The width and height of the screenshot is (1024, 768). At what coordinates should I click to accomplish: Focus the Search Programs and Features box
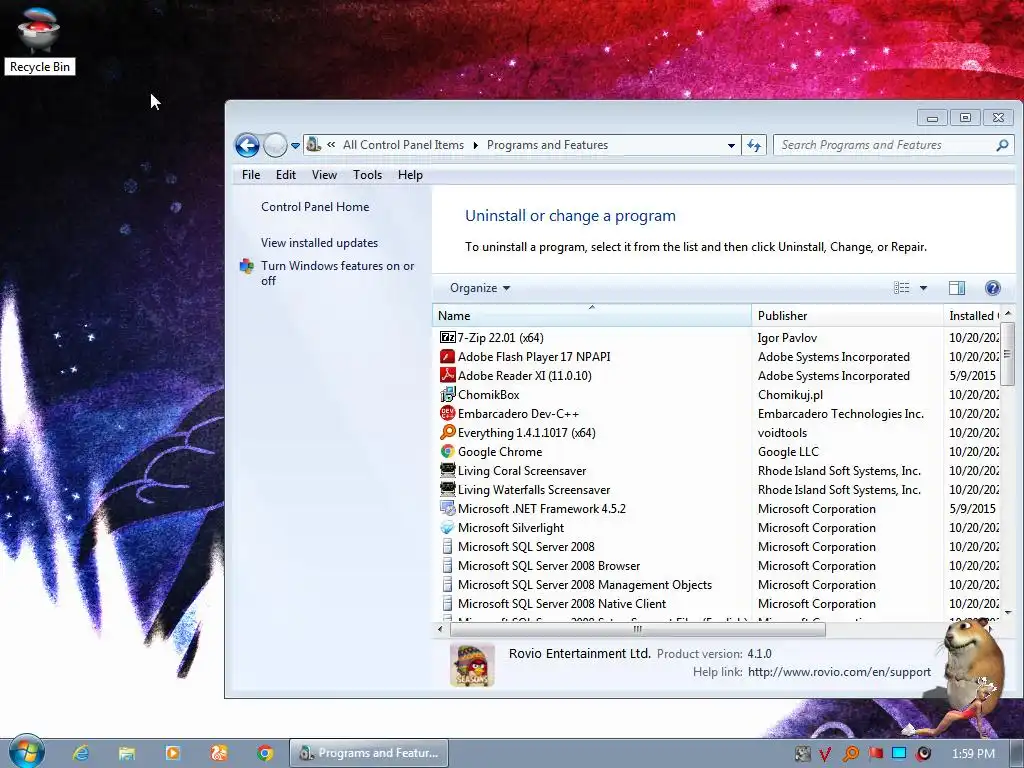coord(893,145)
